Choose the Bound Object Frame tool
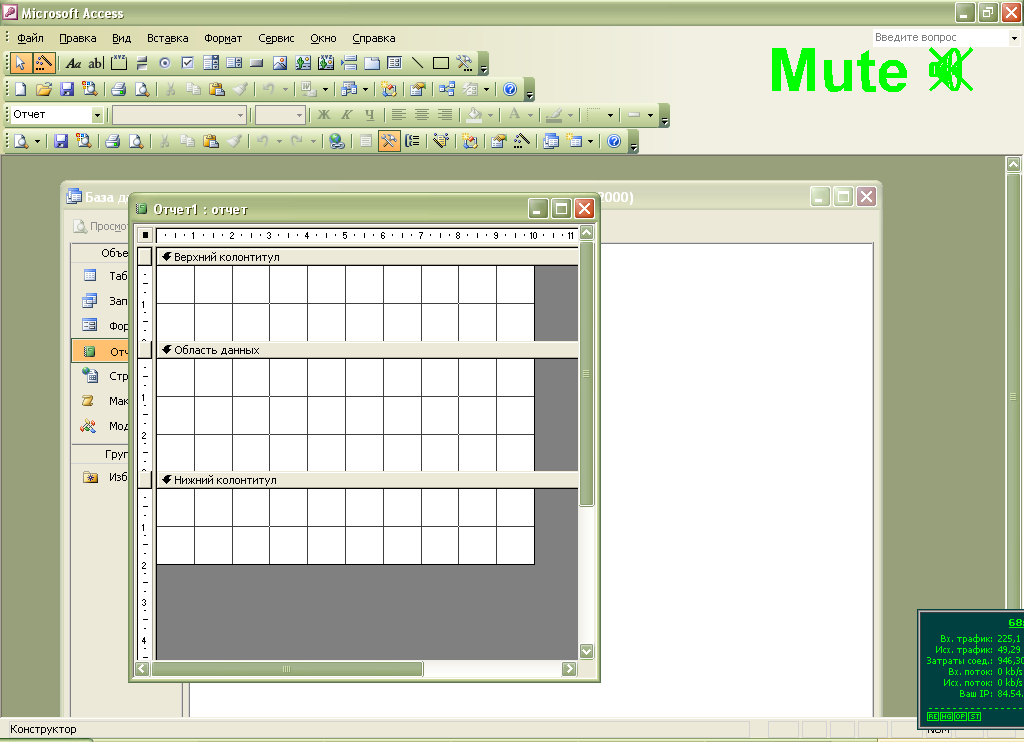Viewport: 1024px width, 742px height. click(x=325, y=63)
